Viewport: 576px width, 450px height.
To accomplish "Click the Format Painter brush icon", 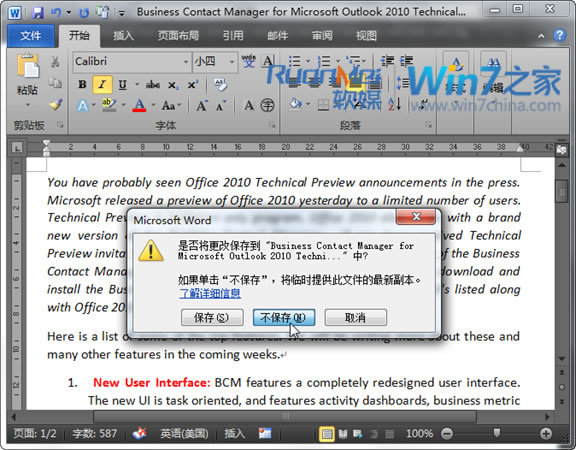I will point(56,105).
